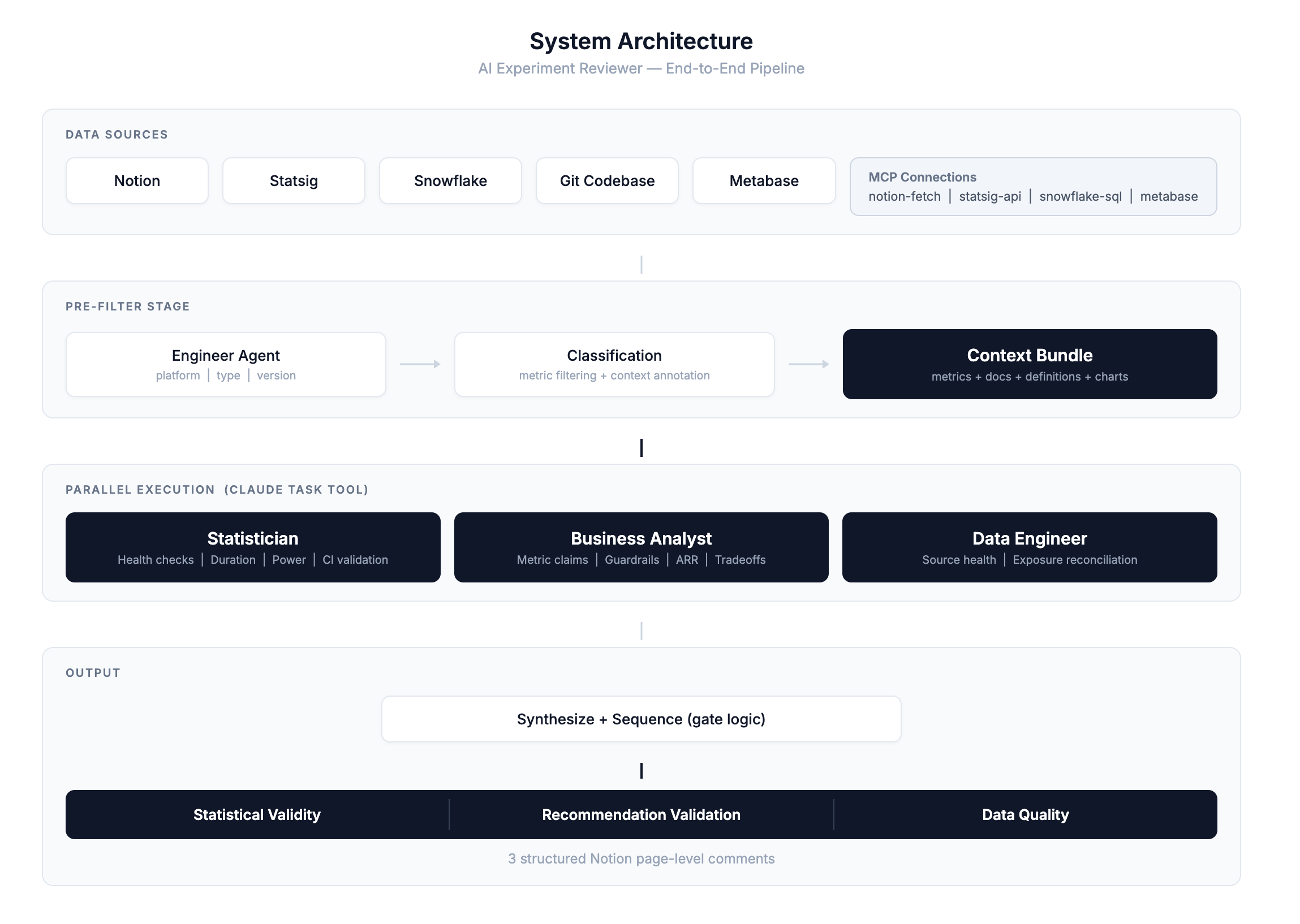The height and width of the screenshot is (924, 1300).
Task: Select the snowflake-sql MCP connection
Action: click(x=1081, y=196)
